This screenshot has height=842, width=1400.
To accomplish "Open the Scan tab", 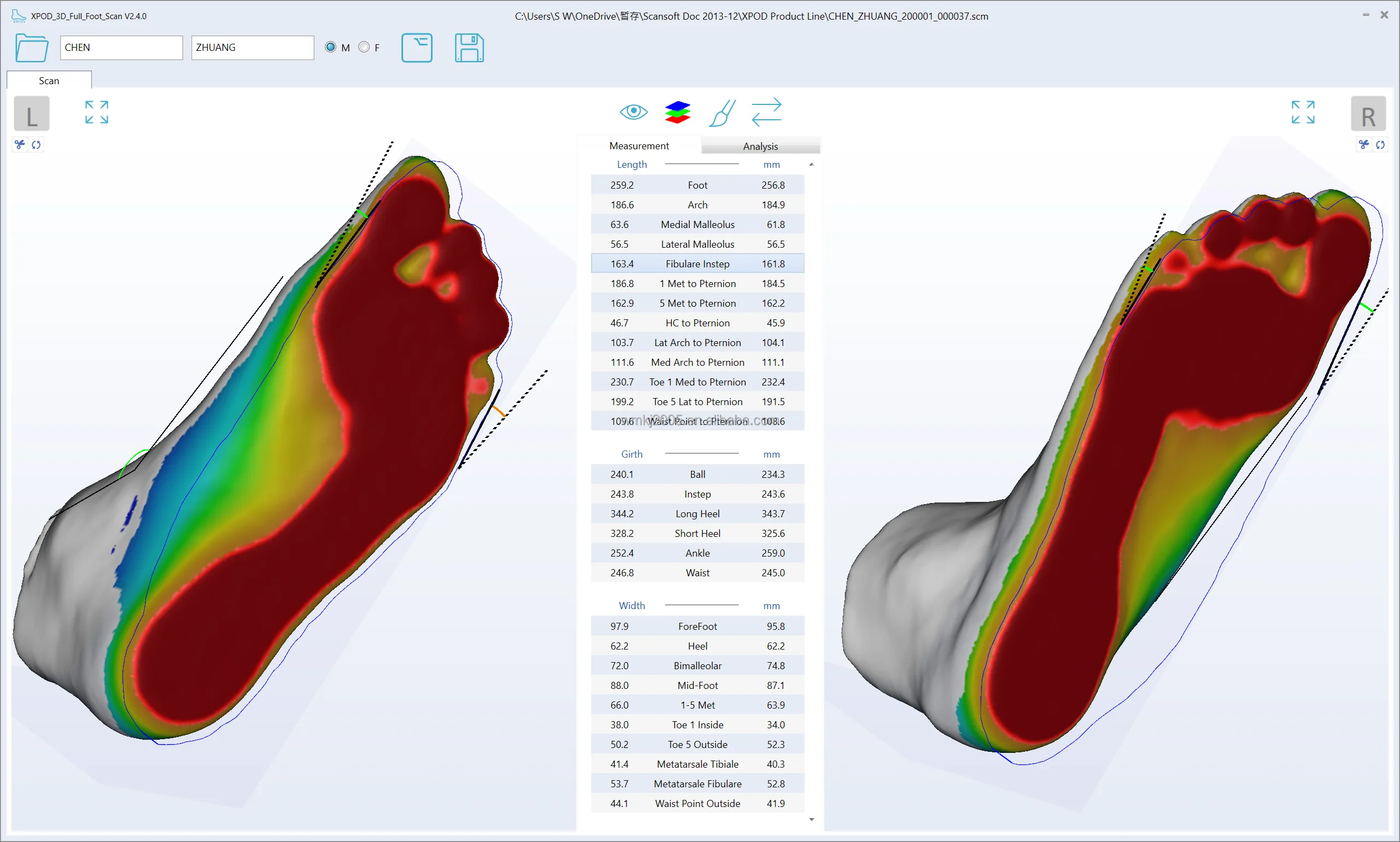I will click(49, 80).
